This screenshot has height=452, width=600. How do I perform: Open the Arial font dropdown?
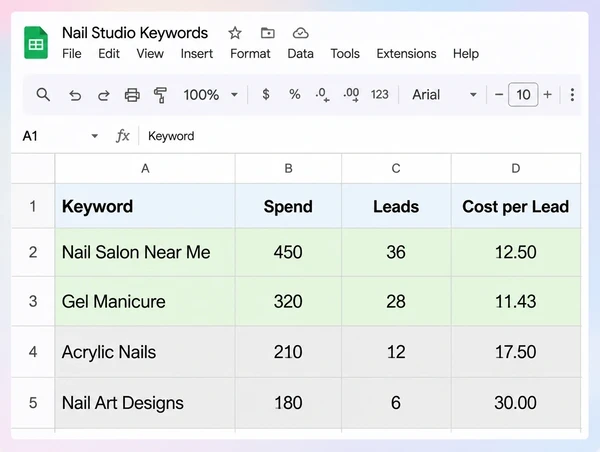pyautogui.click(x=444, y=95)
